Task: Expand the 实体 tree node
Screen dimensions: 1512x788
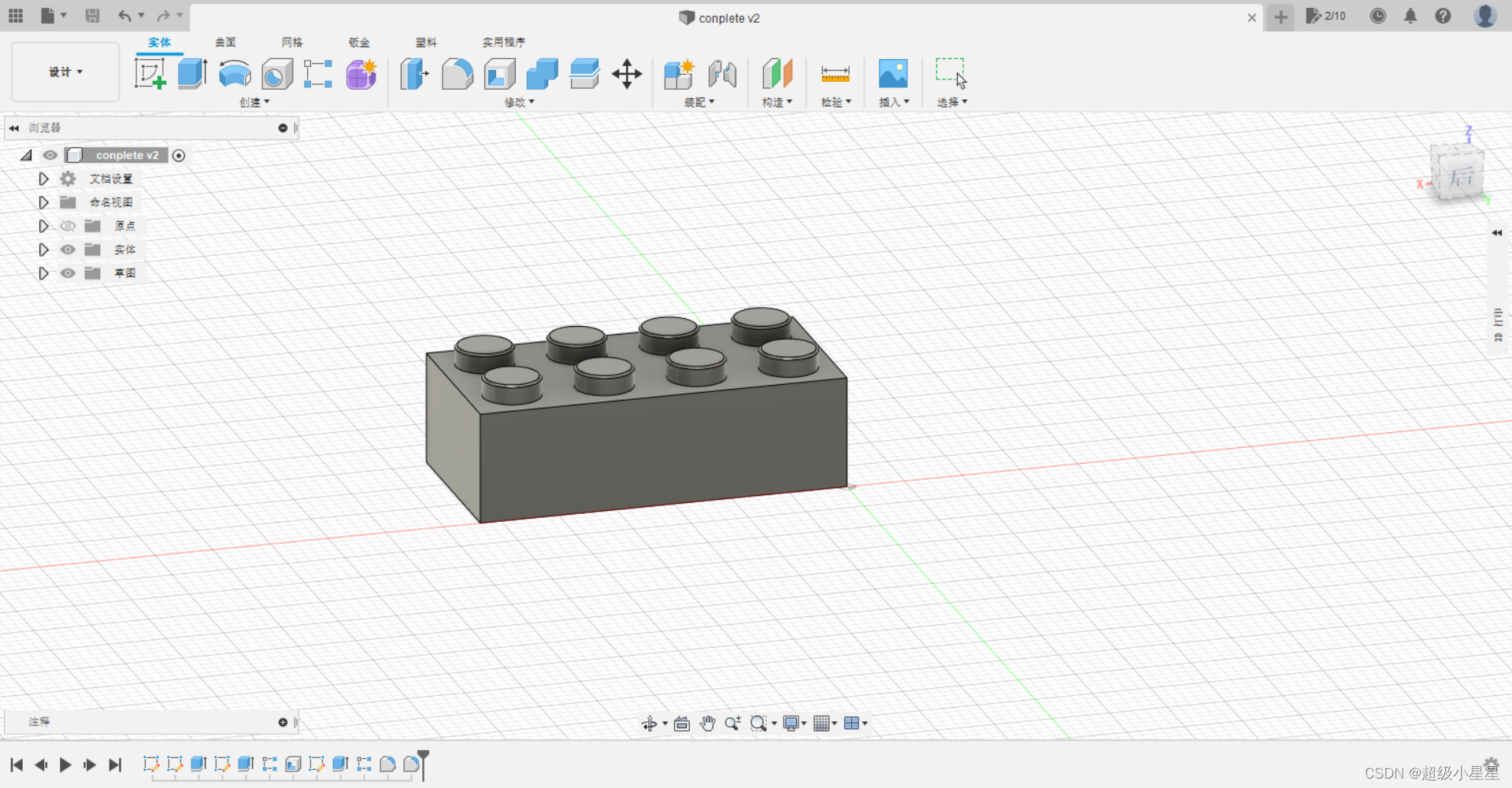Action: [x=44, y=250]
